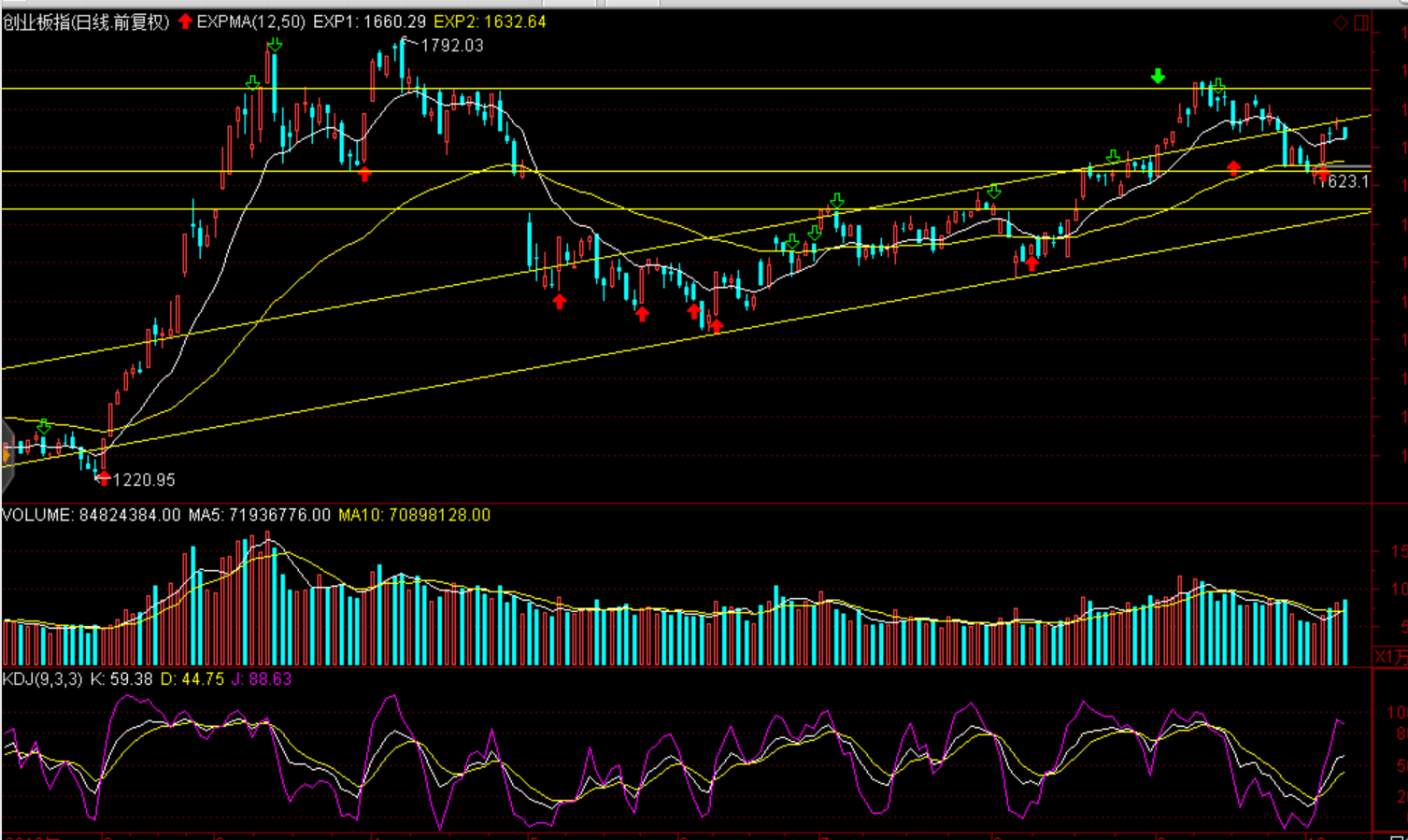The image size is (1408, 840).
Task: Click the MA5 volume average label
Action: (260, 515)
